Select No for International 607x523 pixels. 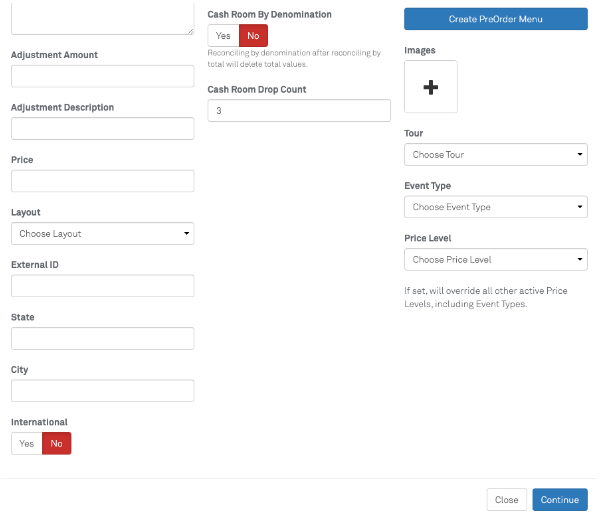[x=57, y=443]
